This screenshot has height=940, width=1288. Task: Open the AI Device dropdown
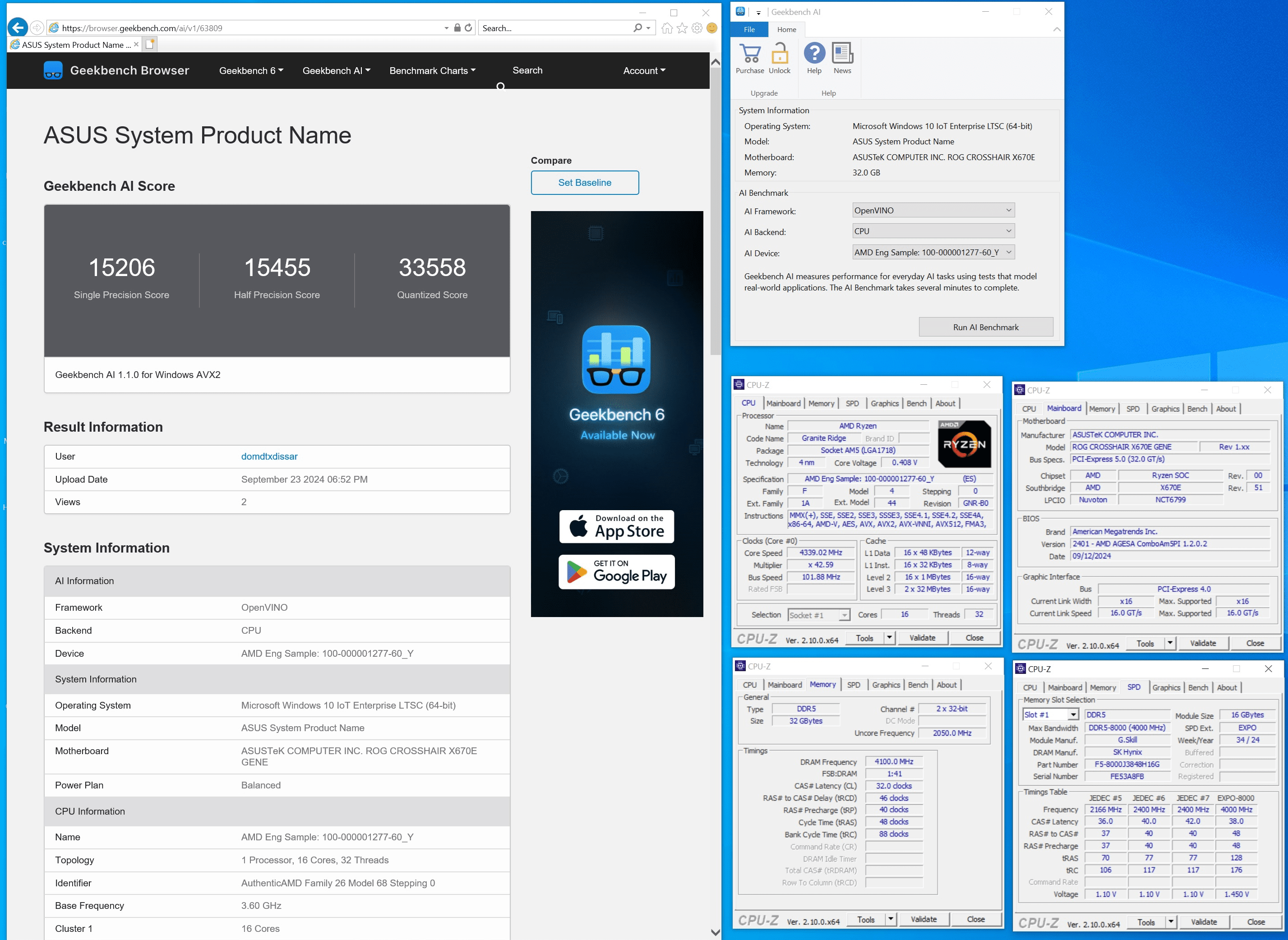click(933, 252)
